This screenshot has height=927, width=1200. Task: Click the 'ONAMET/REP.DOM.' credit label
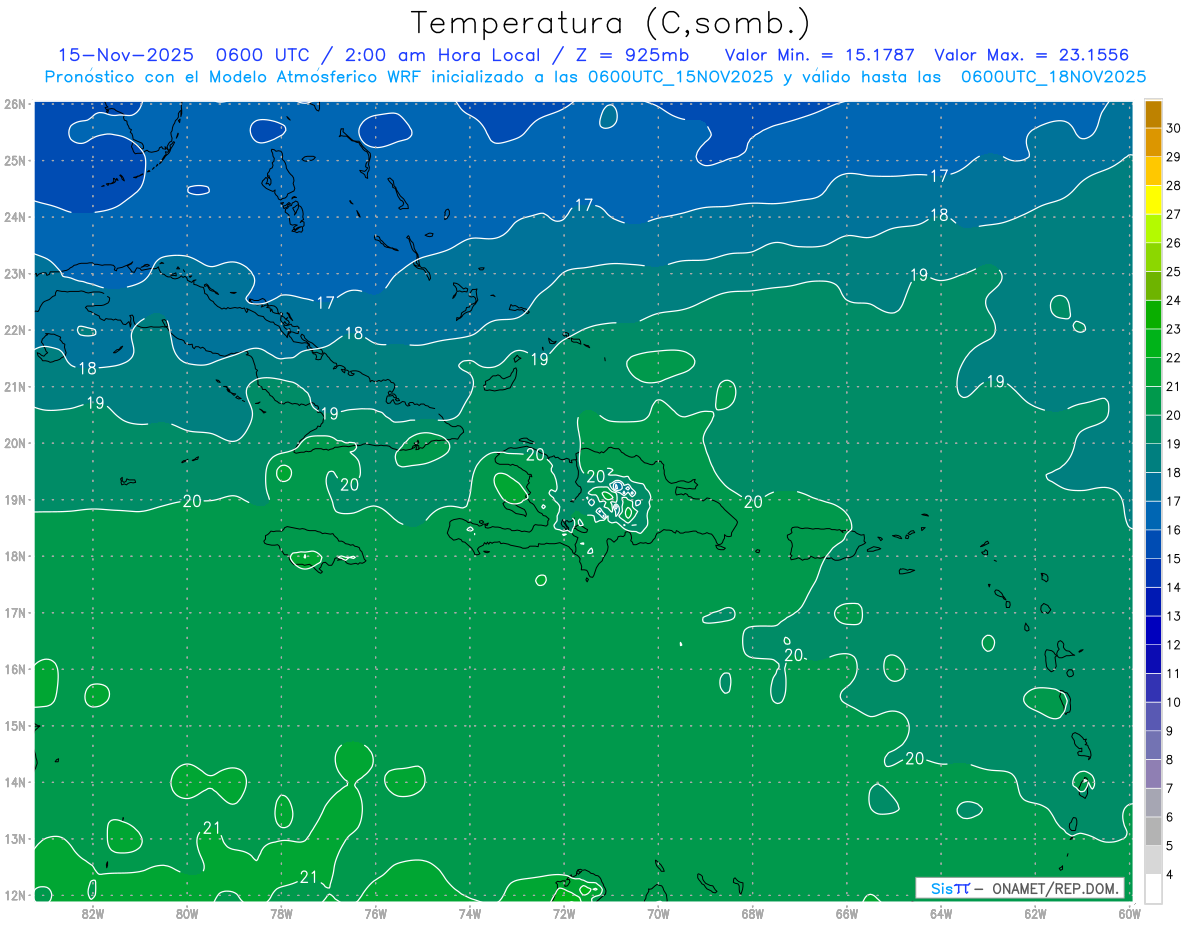click(x=1054, y=888)
